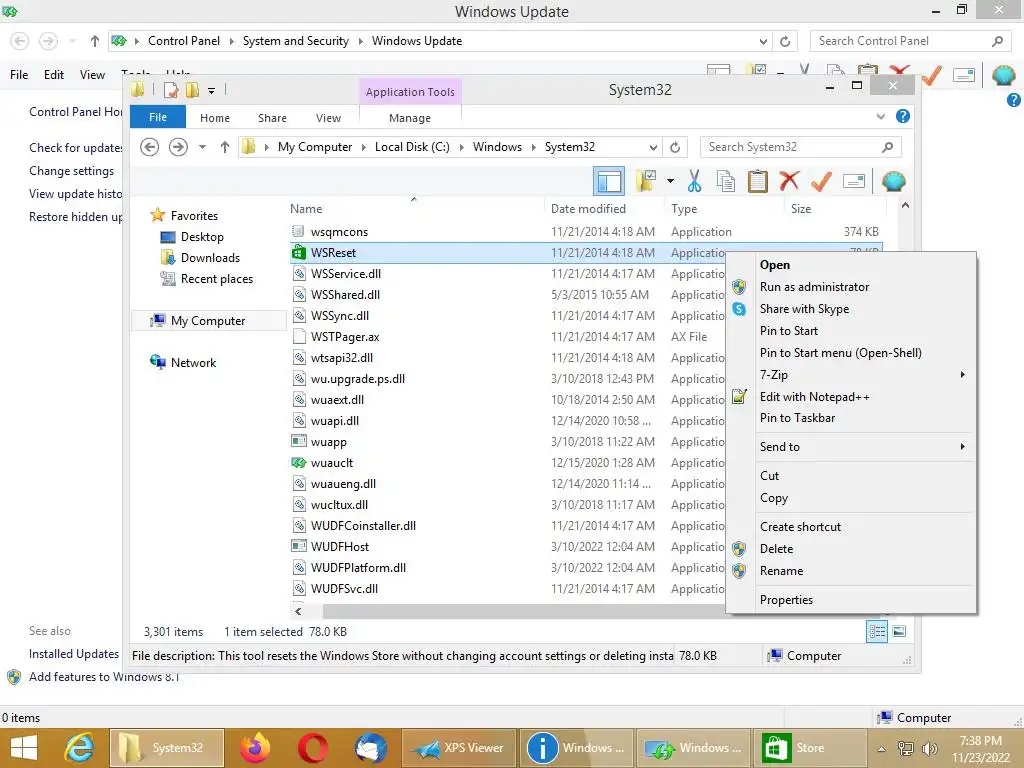Image resolution: width=1024 pixels, height=768 pixels.
Task: Go forward in System32 window
Action: click(x=178, y=147)
